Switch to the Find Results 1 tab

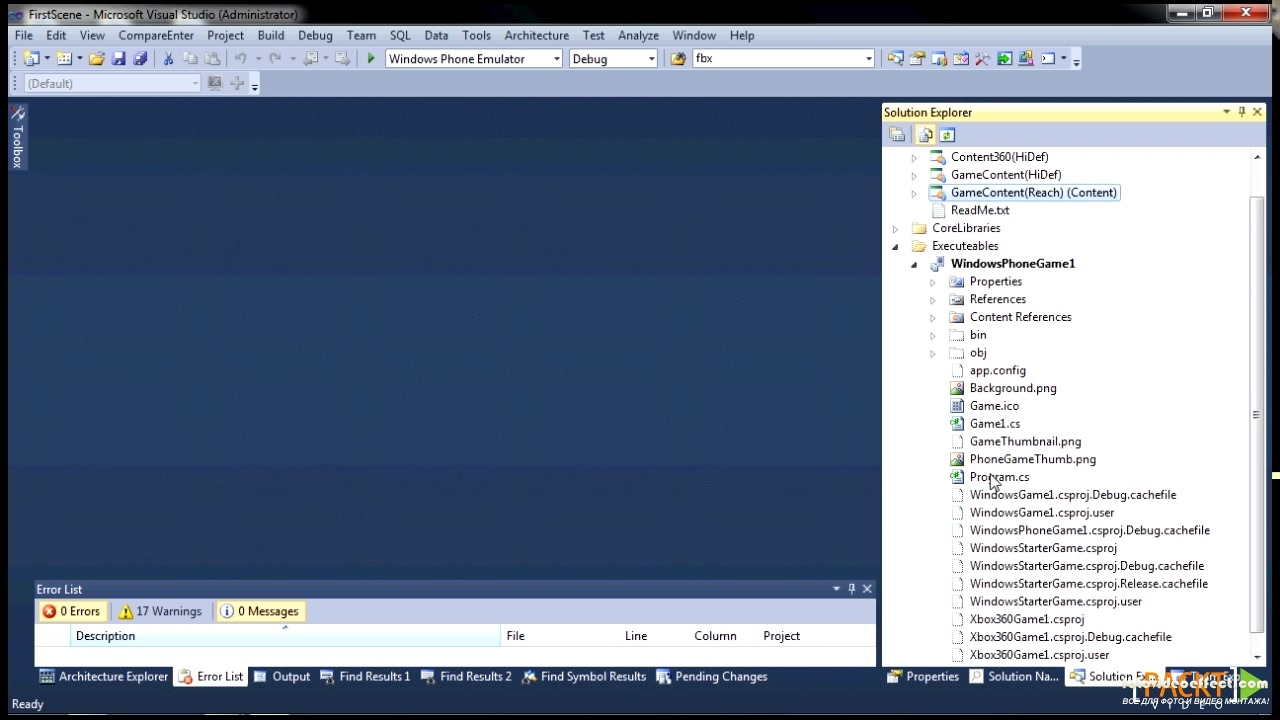365,676
